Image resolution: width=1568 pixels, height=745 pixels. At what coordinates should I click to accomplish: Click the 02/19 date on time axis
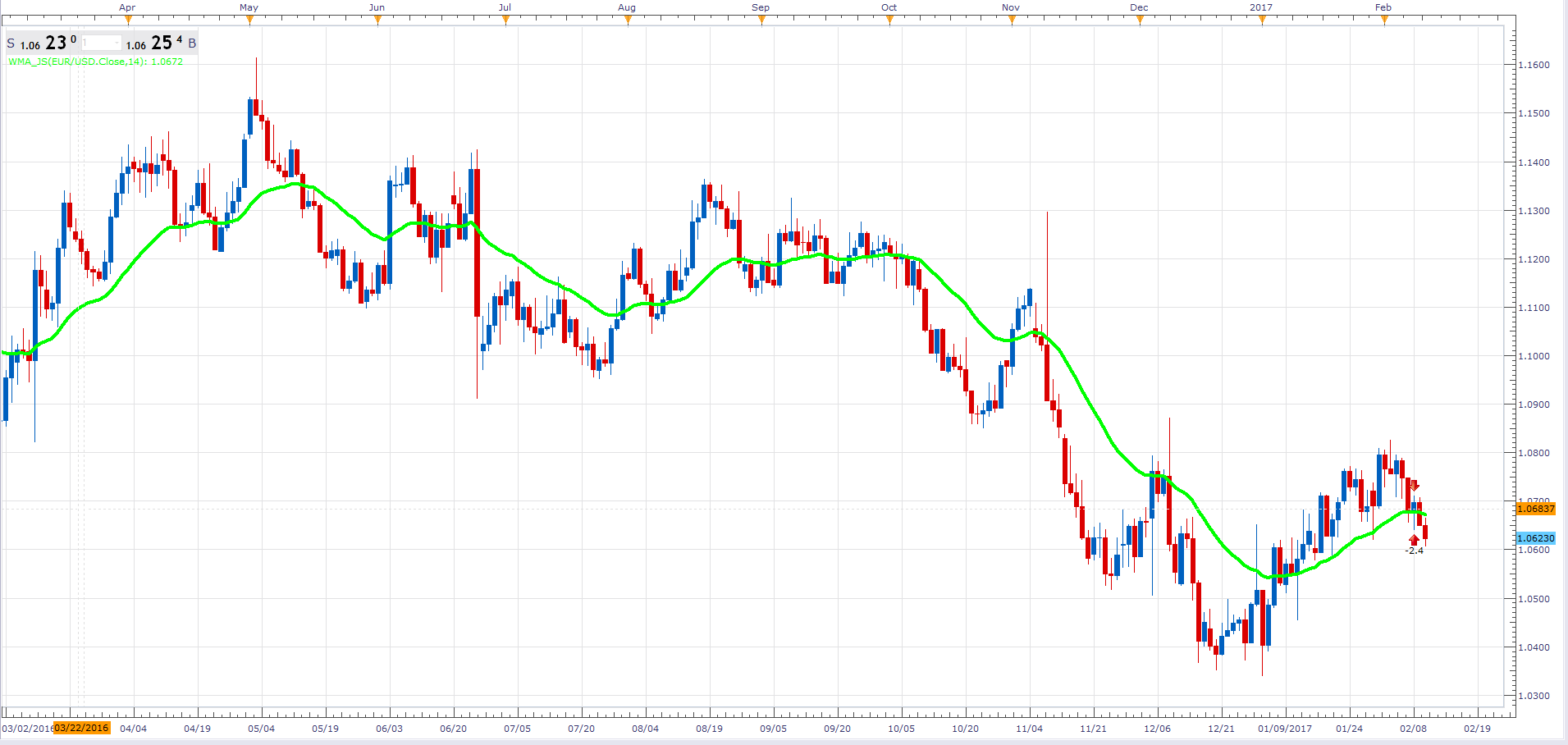click(x=1478, y=729)
